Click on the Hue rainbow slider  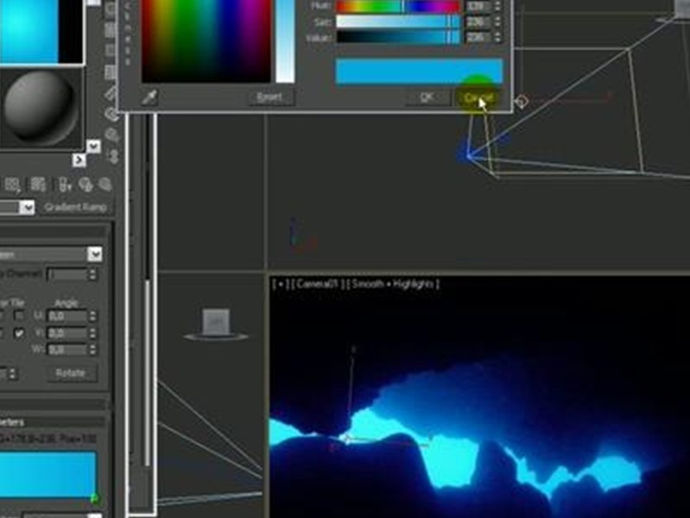(x=398, y=6)
